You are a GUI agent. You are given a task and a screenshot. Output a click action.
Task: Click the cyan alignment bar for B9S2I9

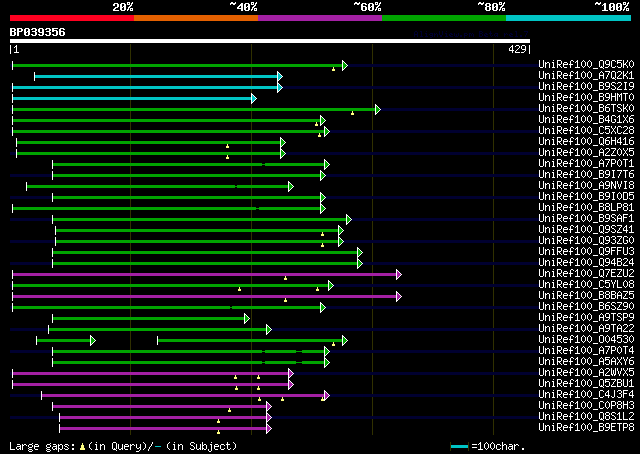(145, 87)
